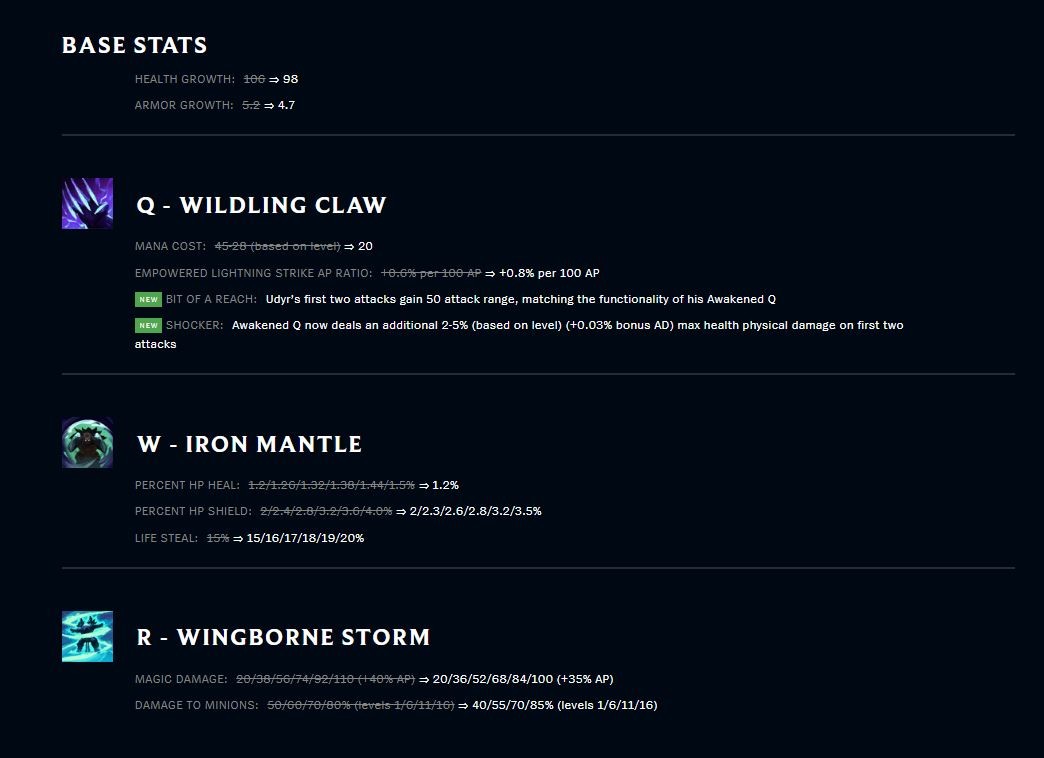Click the Q - Wildling Claw title
Image resolution: width=1044 pixels, height=758 pixels.
(x=261, y=204)
